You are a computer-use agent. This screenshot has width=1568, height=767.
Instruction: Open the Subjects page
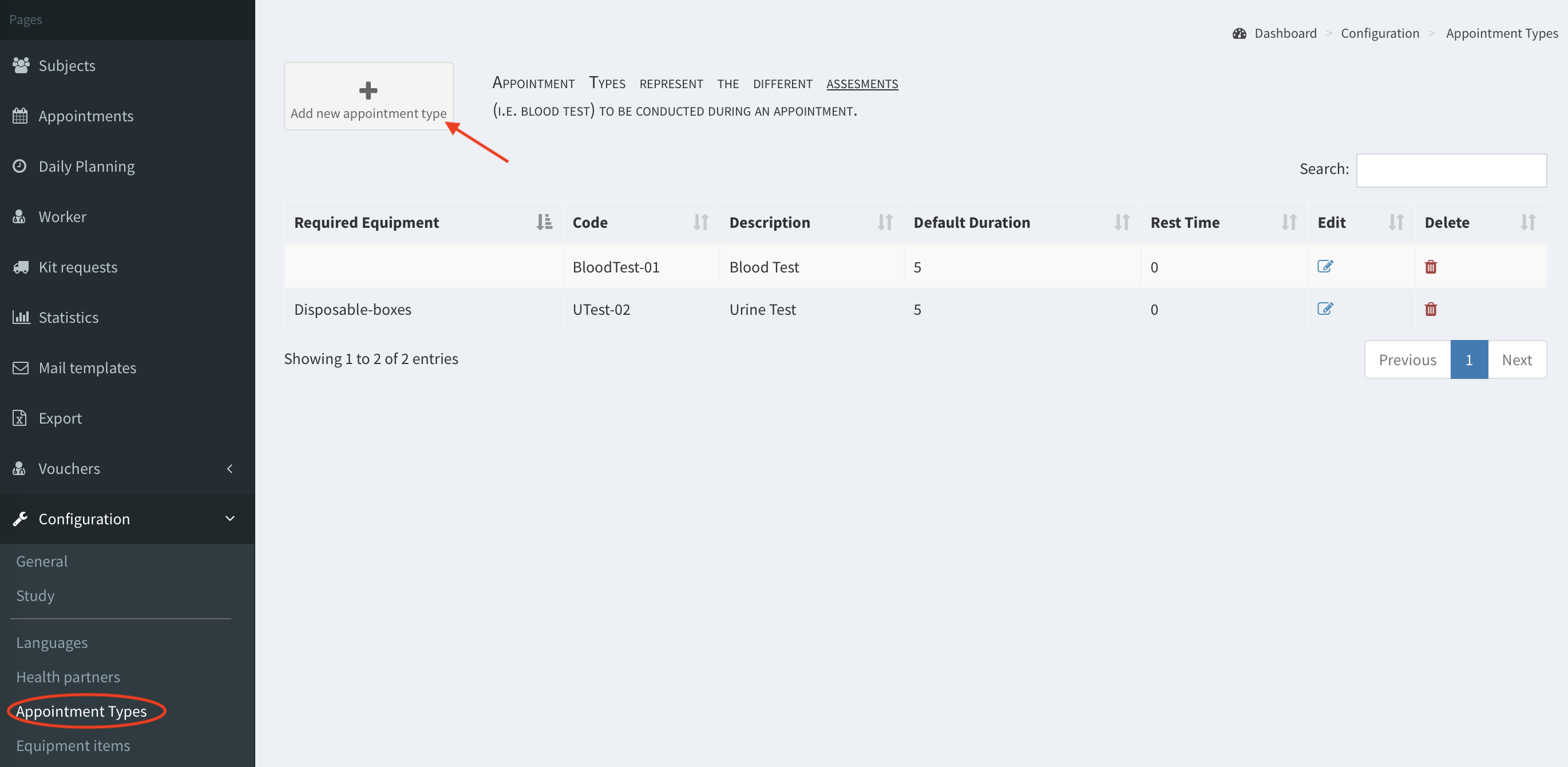pyautogui.click(x=67, y=65)
